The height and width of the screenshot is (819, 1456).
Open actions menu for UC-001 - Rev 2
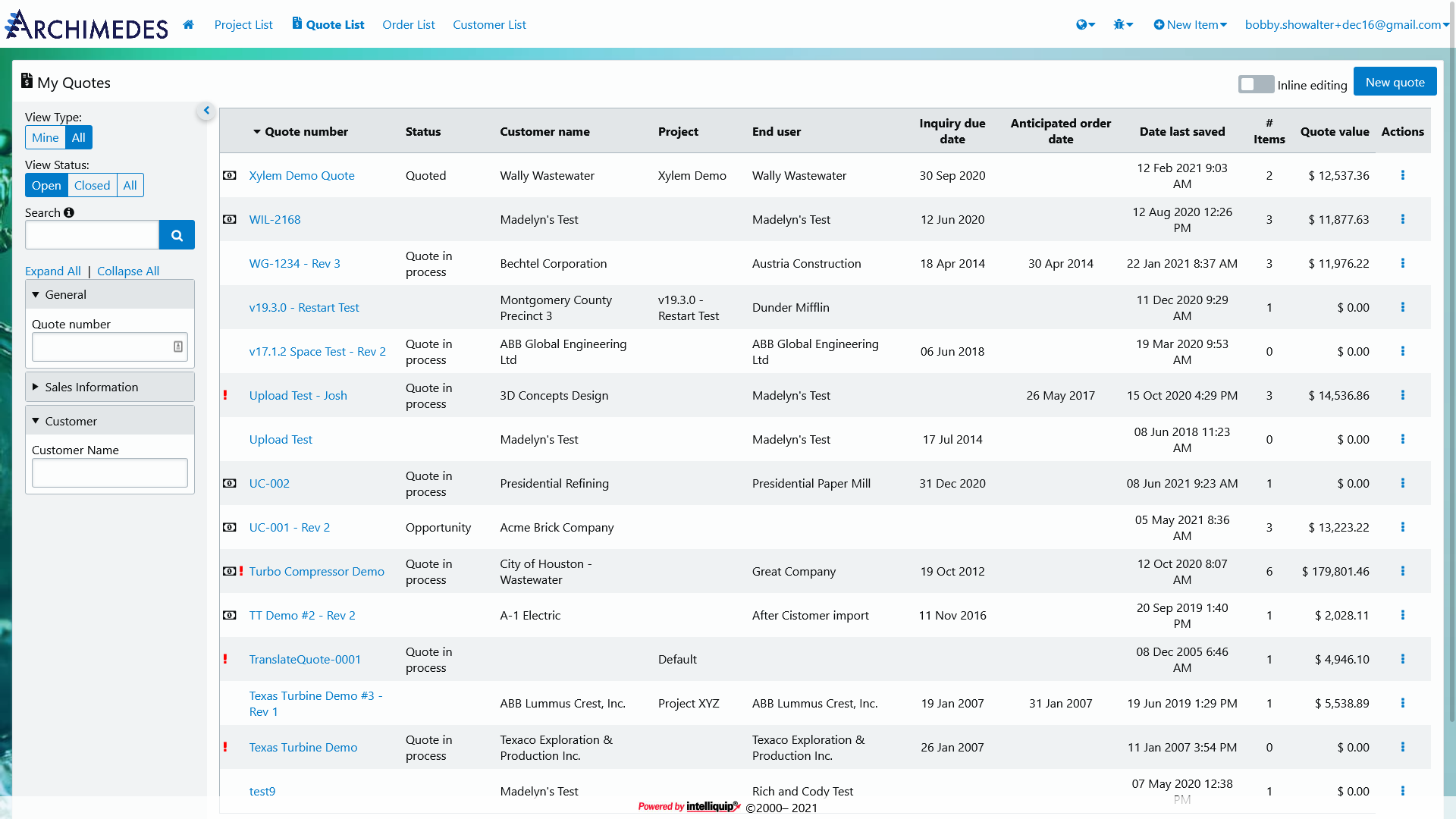pos(1402,527)
